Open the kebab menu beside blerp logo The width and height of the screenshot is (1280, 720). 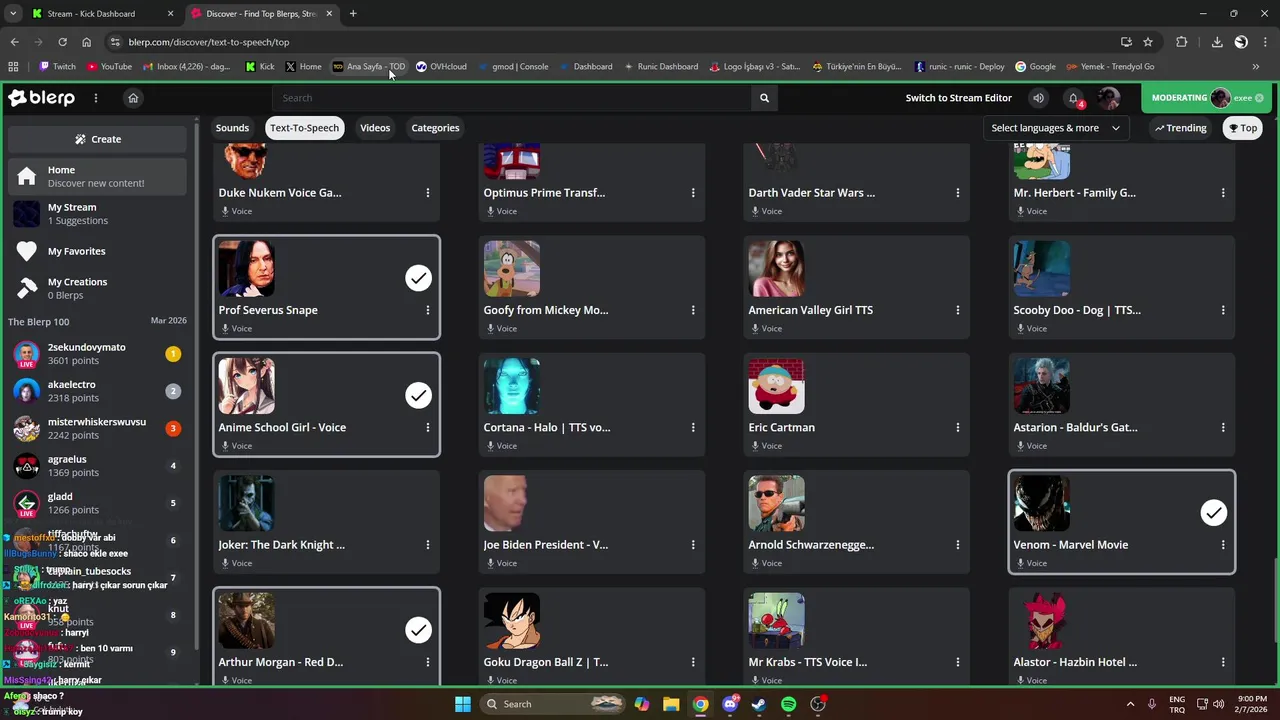click(96, 98)
